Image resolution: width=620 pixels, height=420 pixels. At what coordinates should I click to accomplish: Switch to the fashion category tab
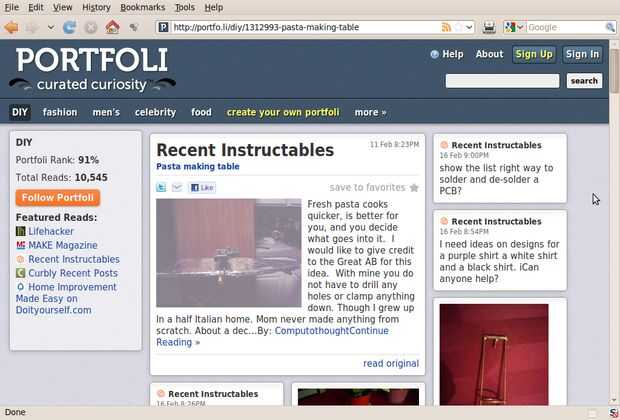tap(60, 112)
